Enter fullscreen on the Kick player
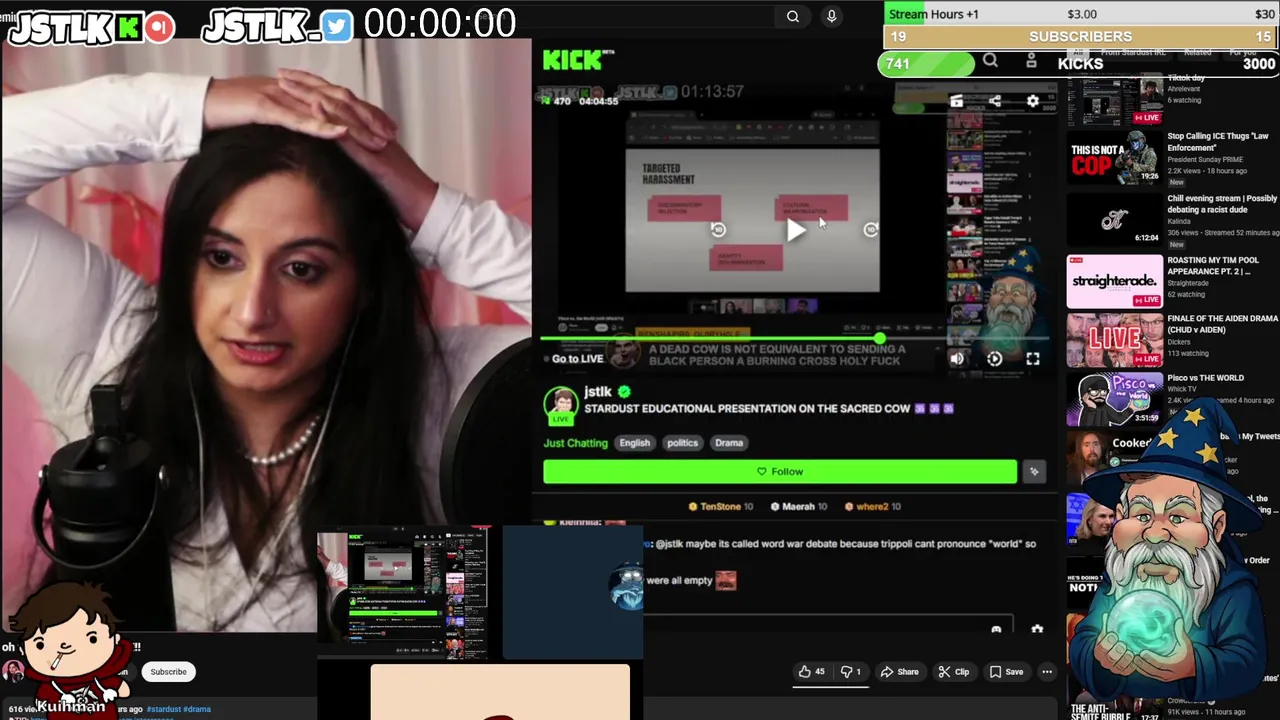Image resolution: width=1280 pixels, height=720 pixels. (x=1033, y=359)
